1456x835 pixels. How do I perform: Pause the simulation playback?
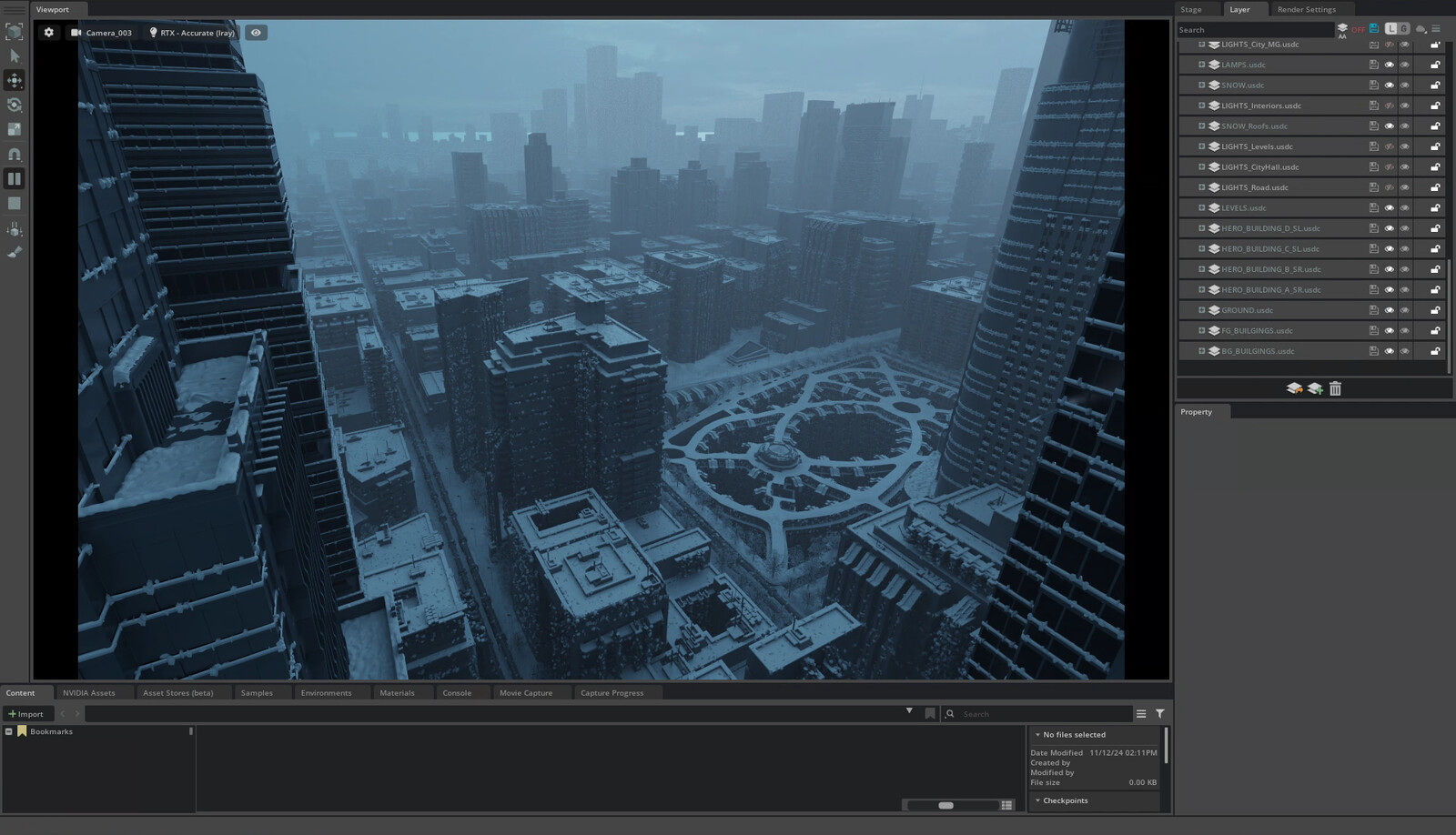pyautogui.click(x=15, y=179)
